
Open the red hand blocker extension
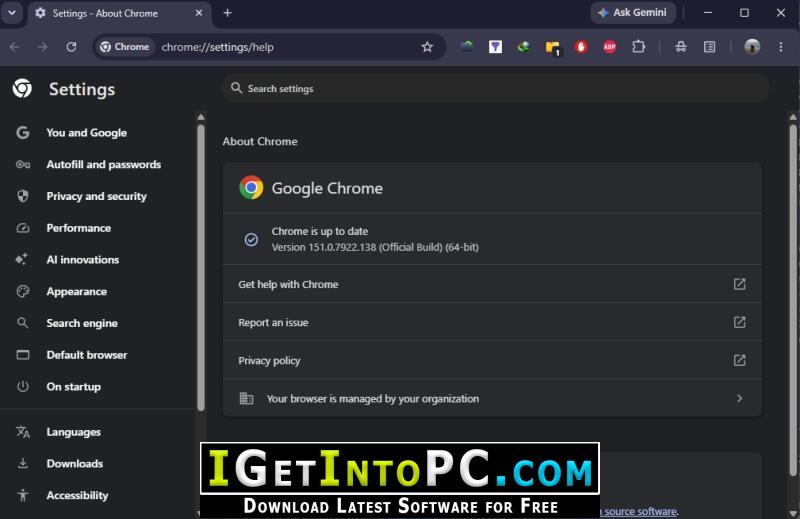pos(581,47)
